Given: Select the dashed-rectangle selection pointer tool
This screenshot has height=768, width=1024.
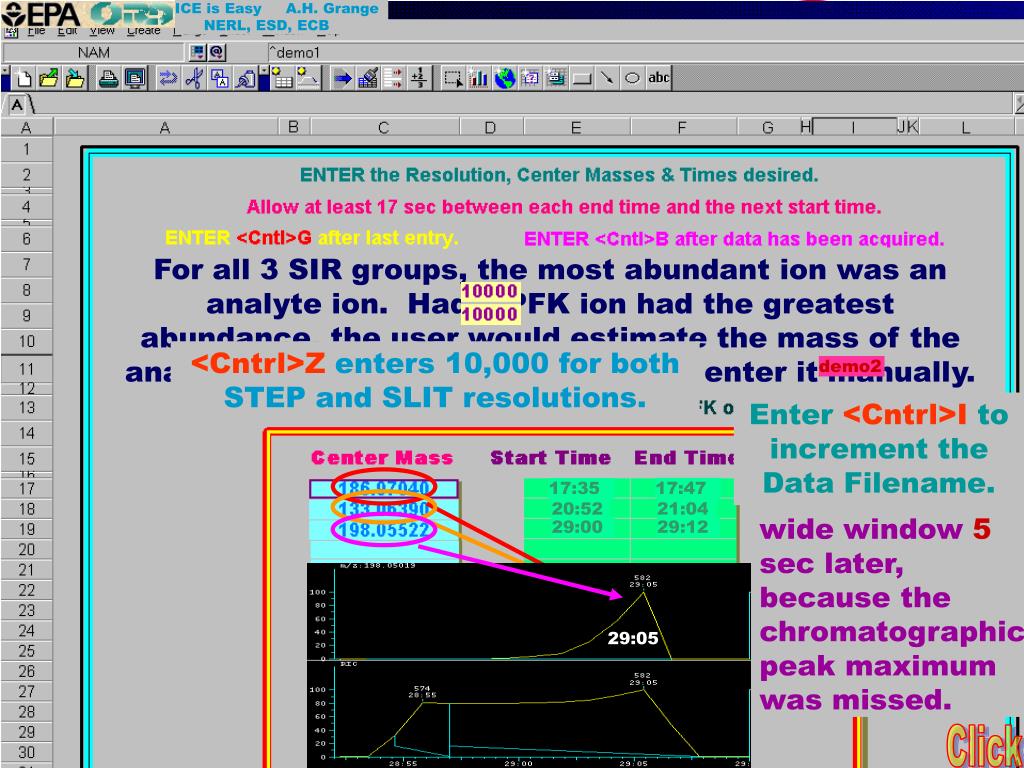Looking at the screenshot, I should click(453, 79).
